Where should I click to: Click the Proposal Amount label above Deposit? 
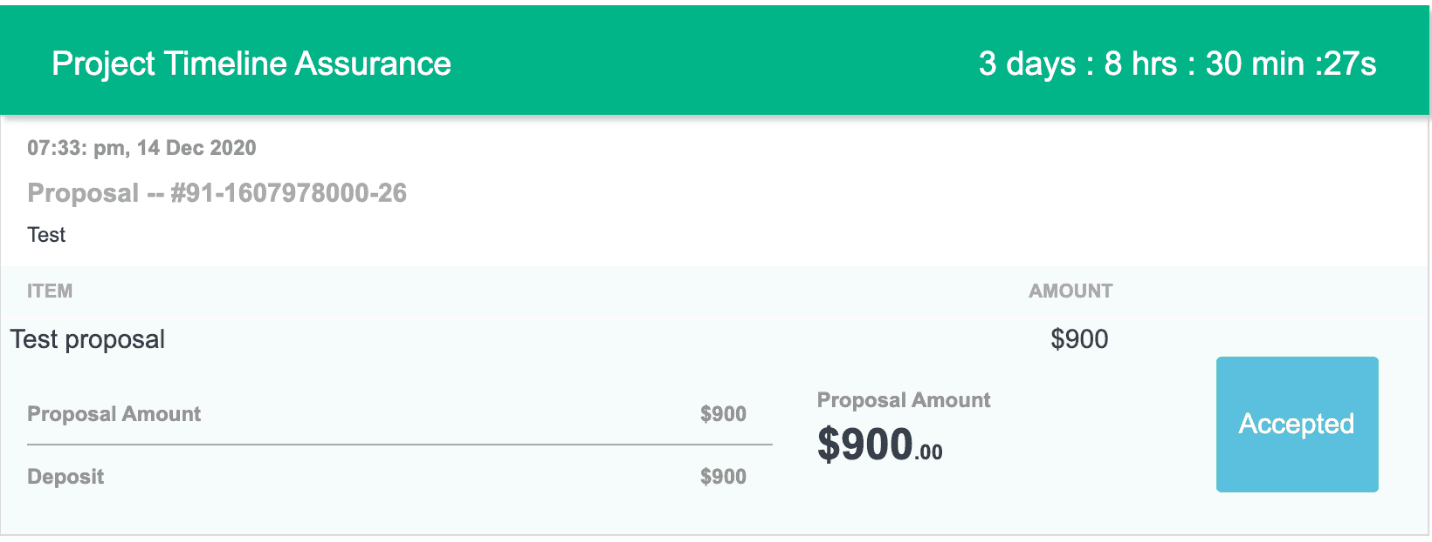tap(114, 414)
